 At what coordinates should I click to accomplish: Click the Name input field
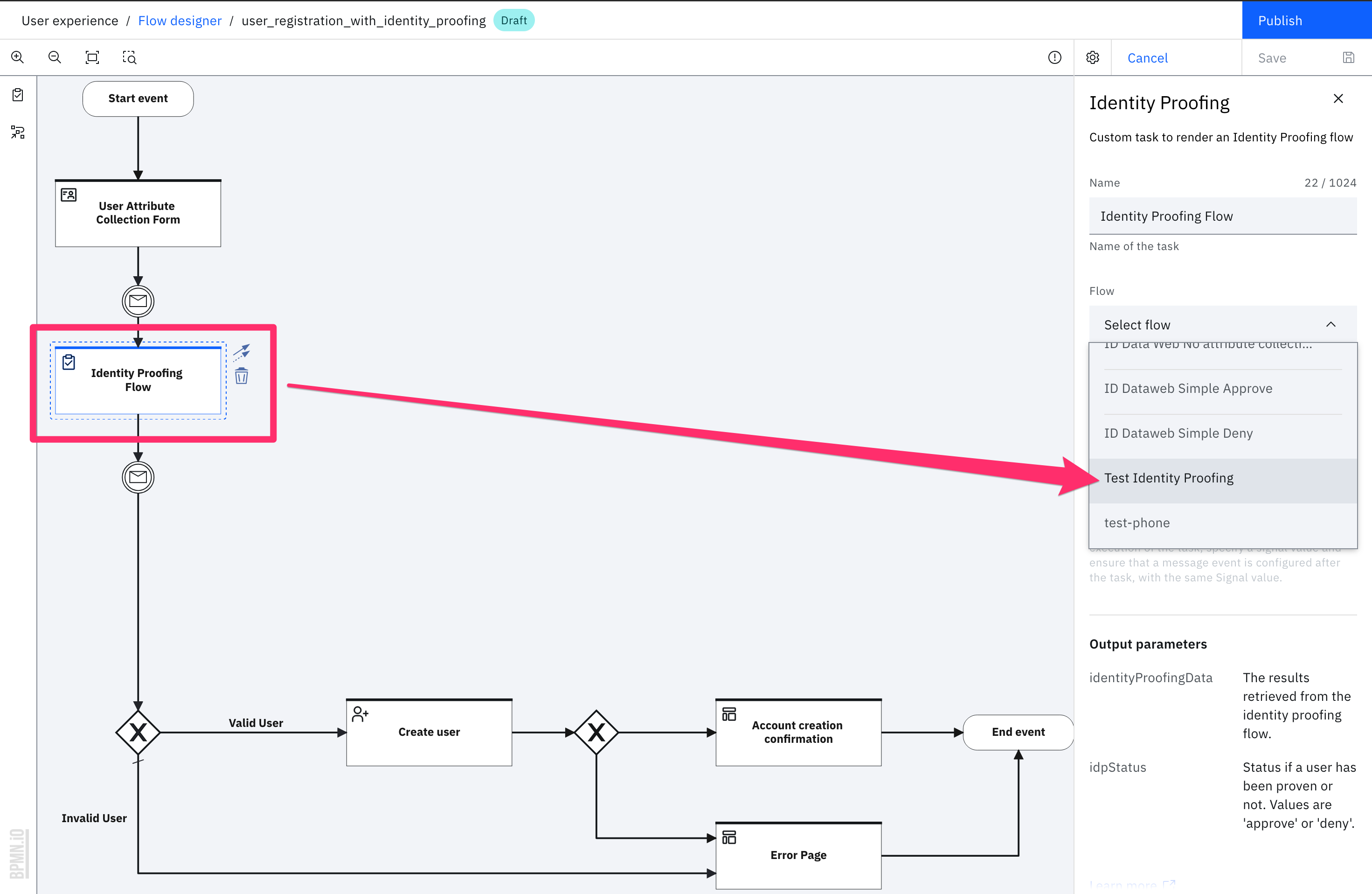tap(1222, 216)
